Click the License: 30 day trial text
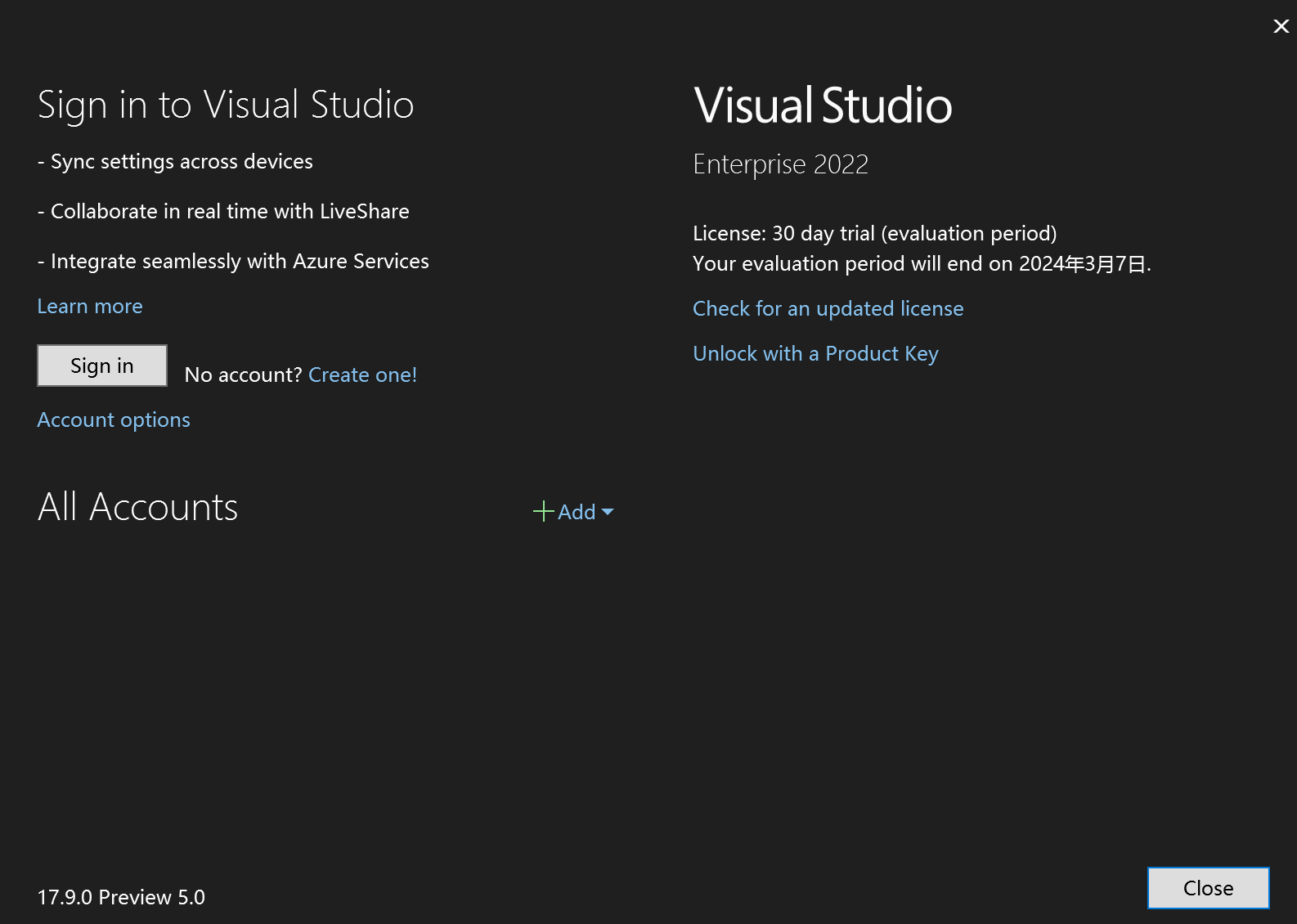This screenshot has height=924, width=1297. coord(874,233)
